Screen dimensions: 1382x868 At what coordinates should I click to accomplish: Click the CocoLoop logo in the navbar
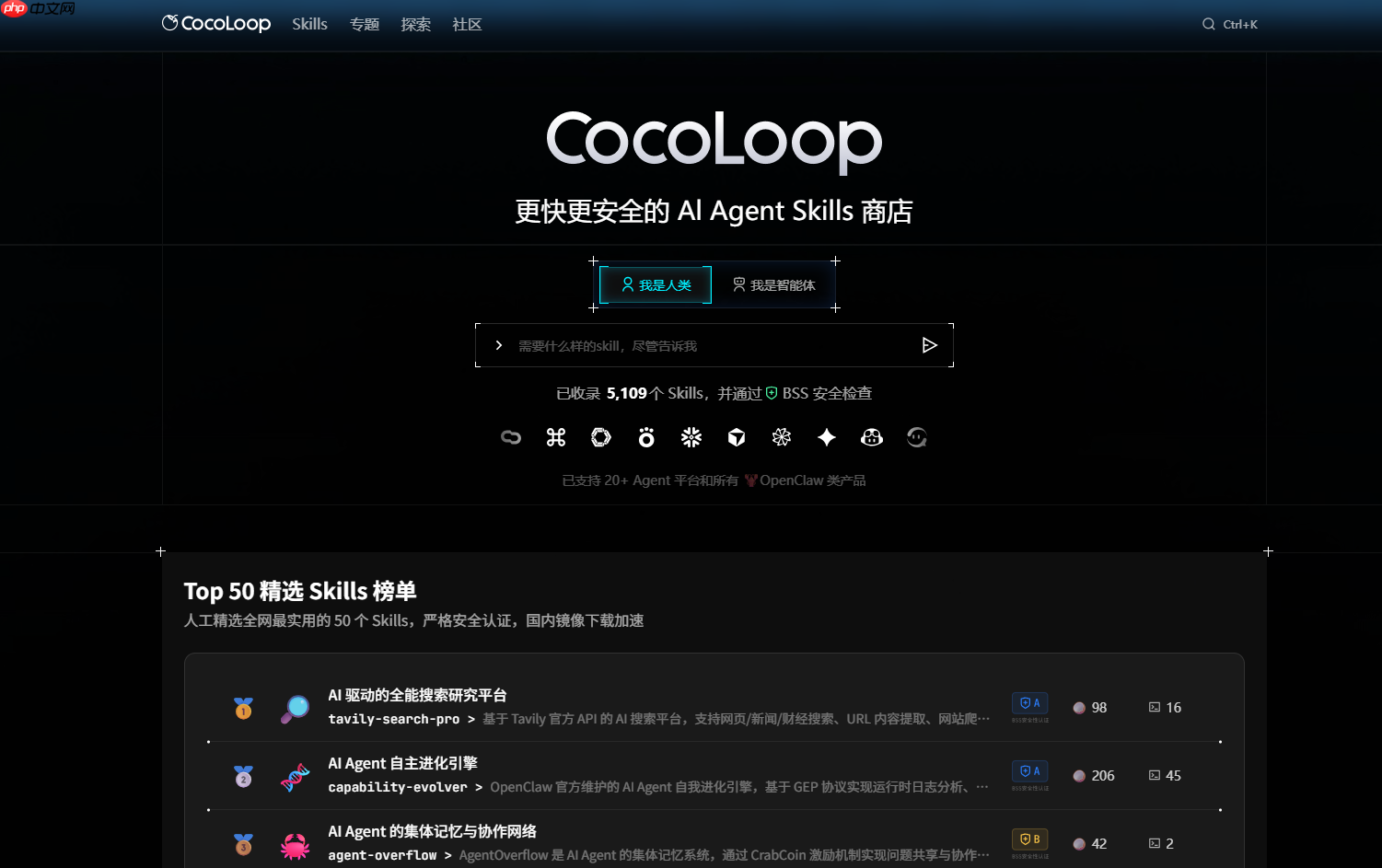click(x=215, y=23)
